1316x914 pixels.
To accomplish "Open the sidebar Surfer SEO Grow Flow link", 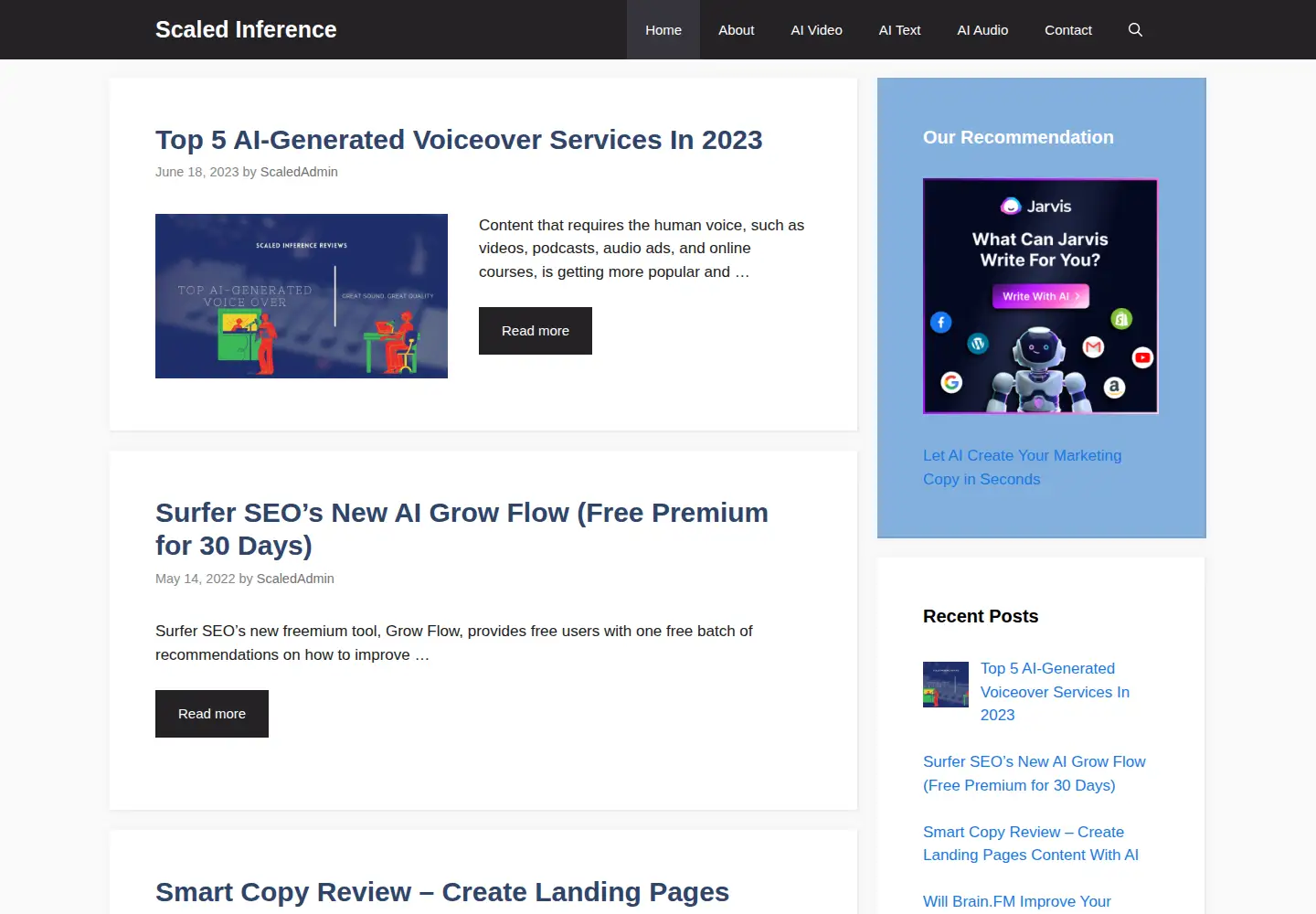I will 1034,773.
